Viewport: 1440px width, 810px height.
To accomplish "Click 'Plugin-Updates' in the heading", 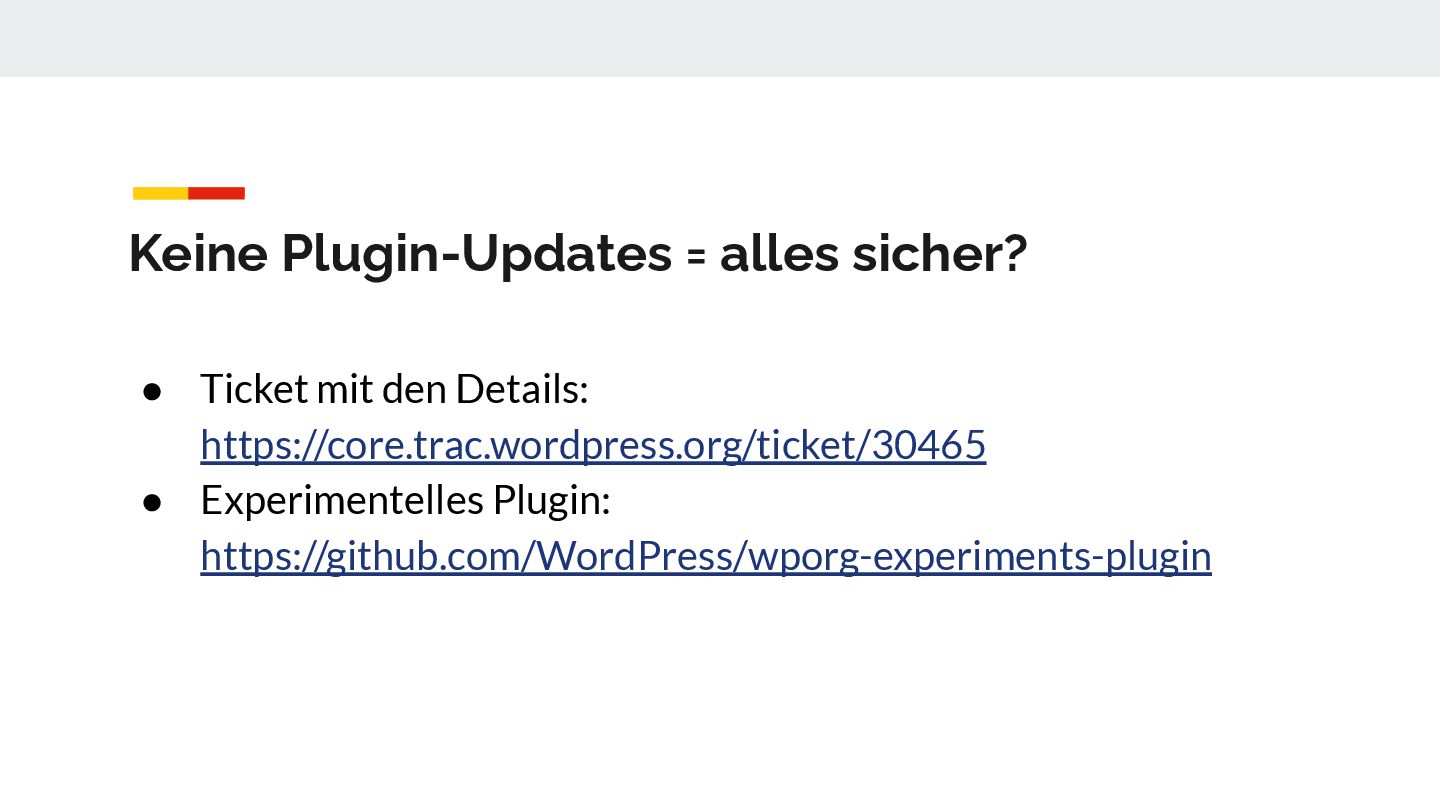I will pyautogui.click(x=476, y=254).
